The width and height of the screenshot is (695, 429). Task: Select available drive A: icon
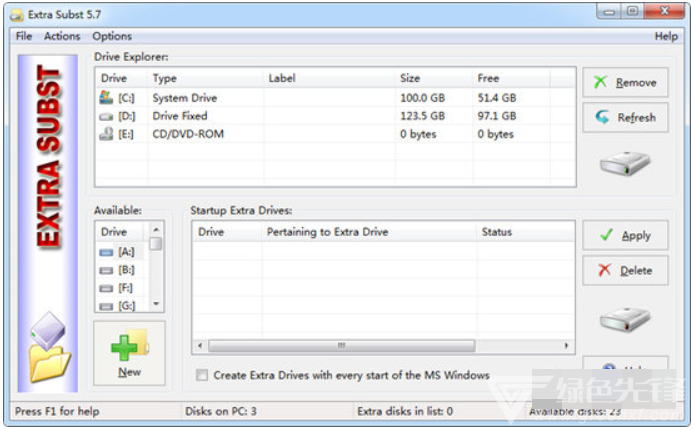pos(106,253)
